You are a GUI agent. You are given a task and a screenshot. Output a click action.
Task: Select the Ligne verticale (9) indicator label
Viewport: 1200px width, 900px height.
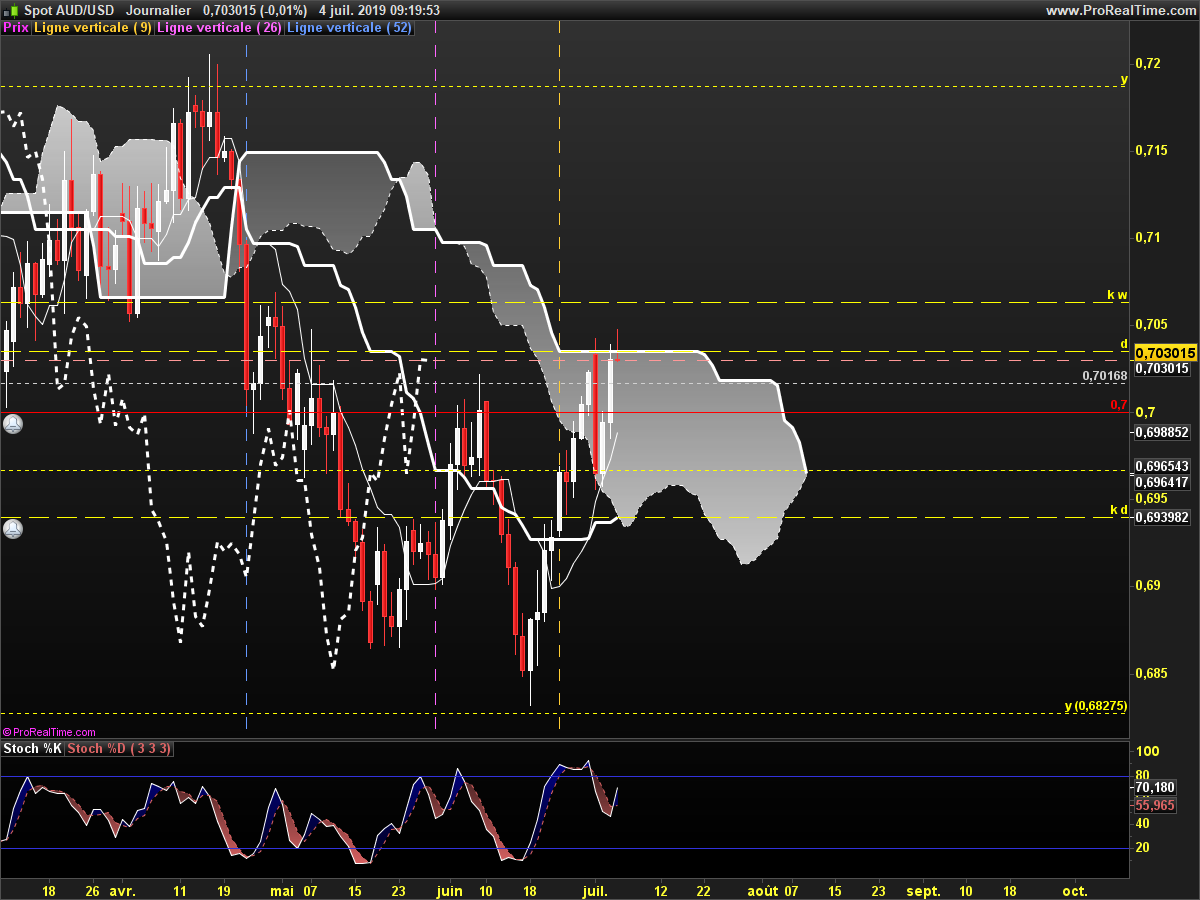pos(93,28)
